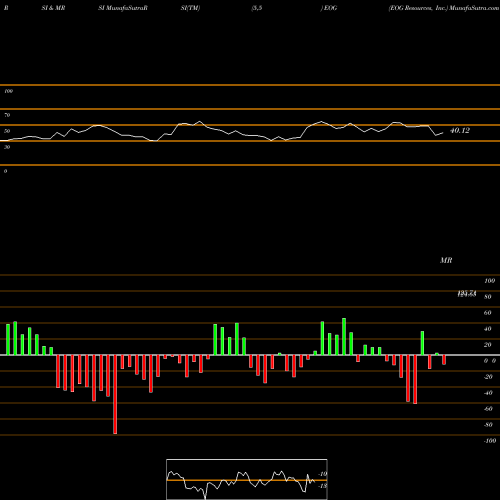Click the RSI axis label 30
Viewport: 500px width, 500px height.
[7, 147]
